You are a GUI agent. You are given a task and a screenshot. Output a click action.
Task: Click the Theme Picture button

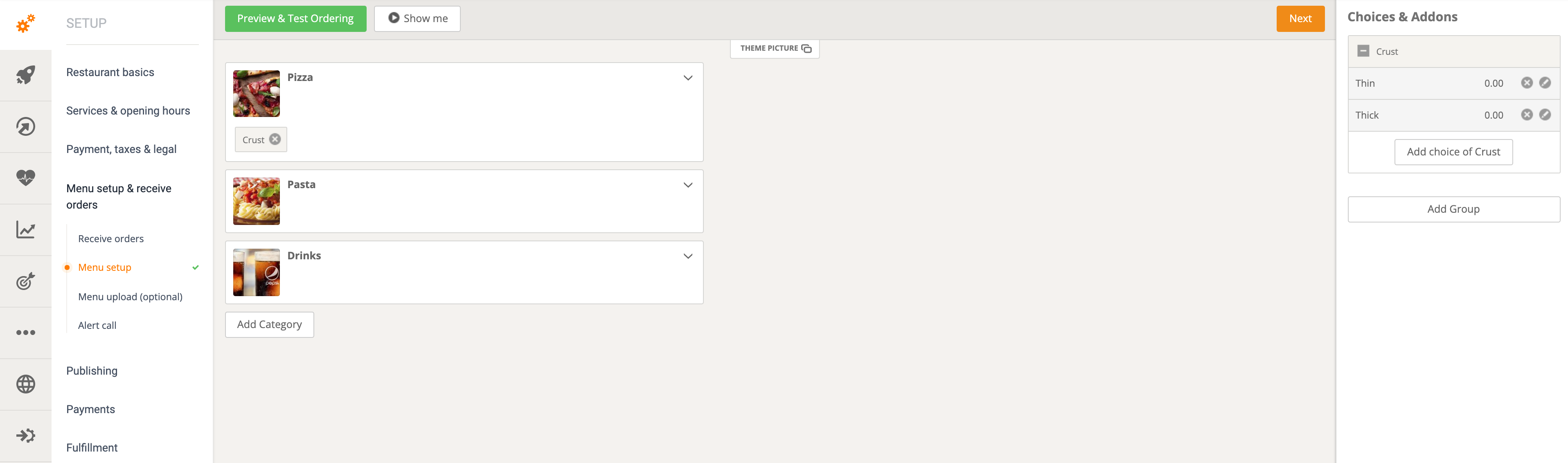coord(774,48)
